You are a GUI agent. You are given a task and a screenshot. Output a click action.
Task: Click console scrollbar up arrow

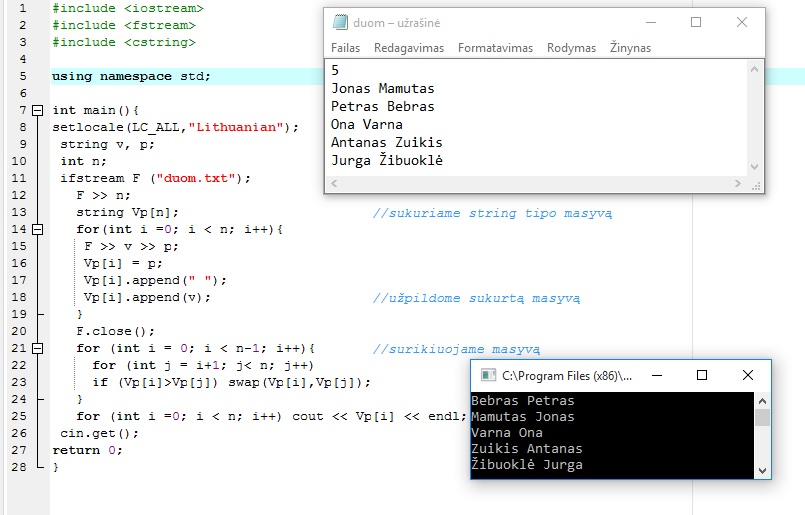tap(762, 401)
